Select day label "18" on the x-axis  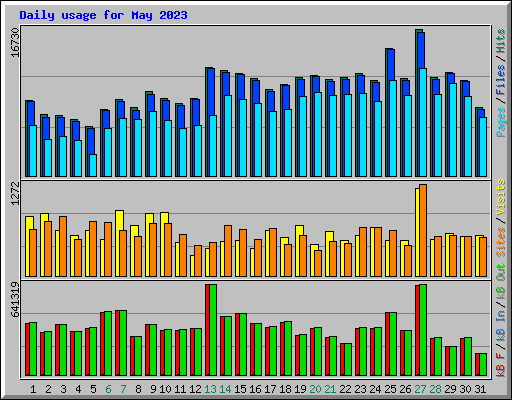pos(285,389)
